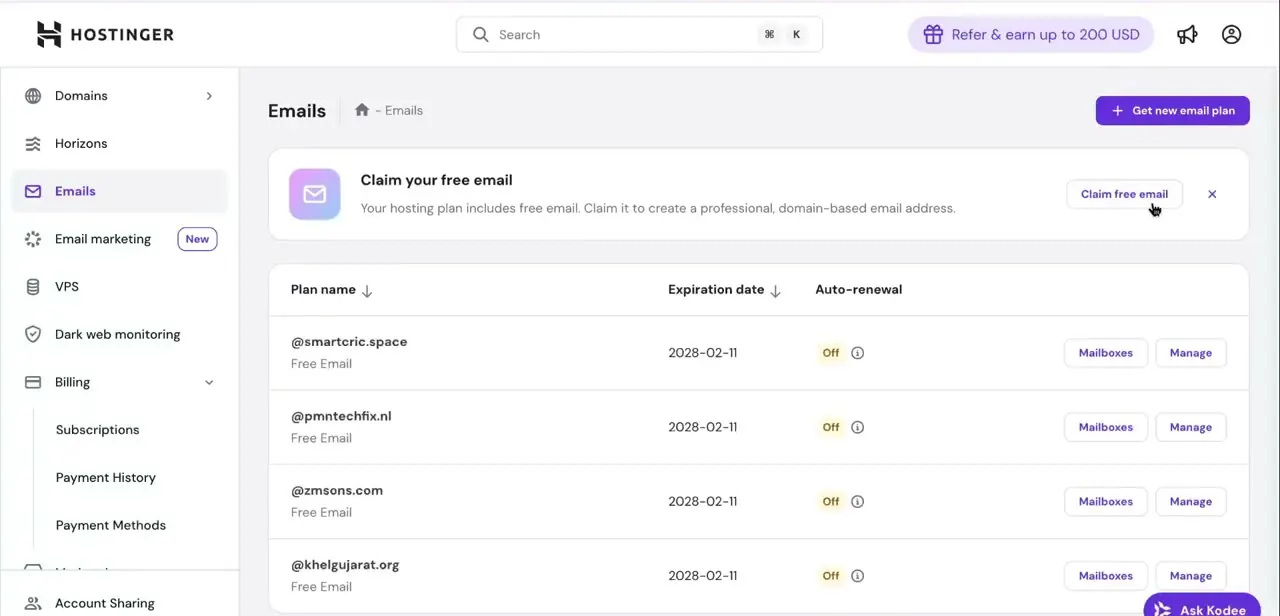1280x616 pixels.
Task: Collapse the Billing section chevron
Action: click(x=209, y=383)
